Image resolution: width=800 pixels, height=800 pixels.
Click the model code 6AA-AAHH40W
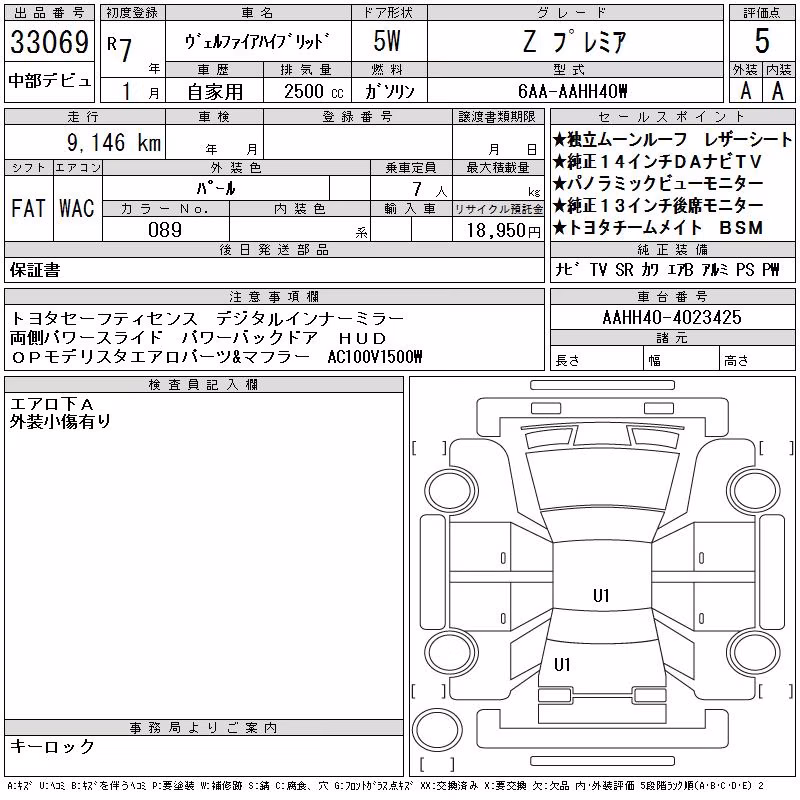pyautogui.click(x=572, y=91)
